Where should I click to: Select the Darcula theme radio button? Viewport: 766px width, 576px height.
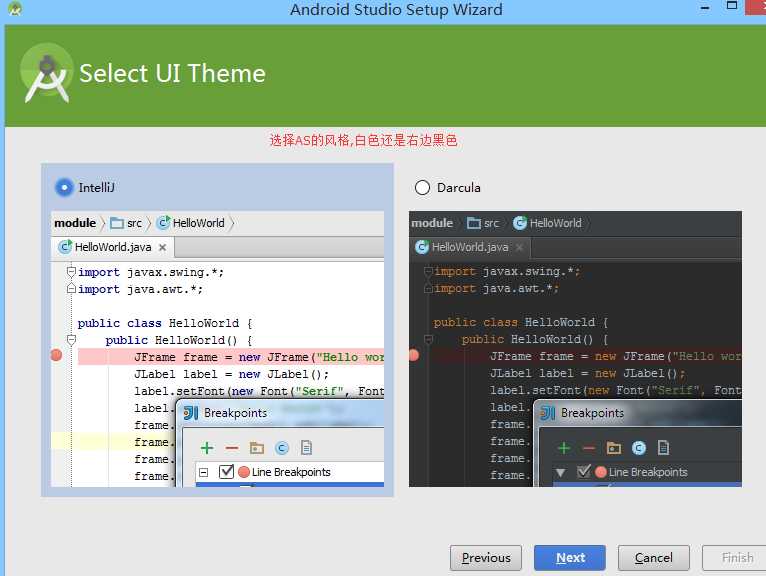click(x=422, y=188)
